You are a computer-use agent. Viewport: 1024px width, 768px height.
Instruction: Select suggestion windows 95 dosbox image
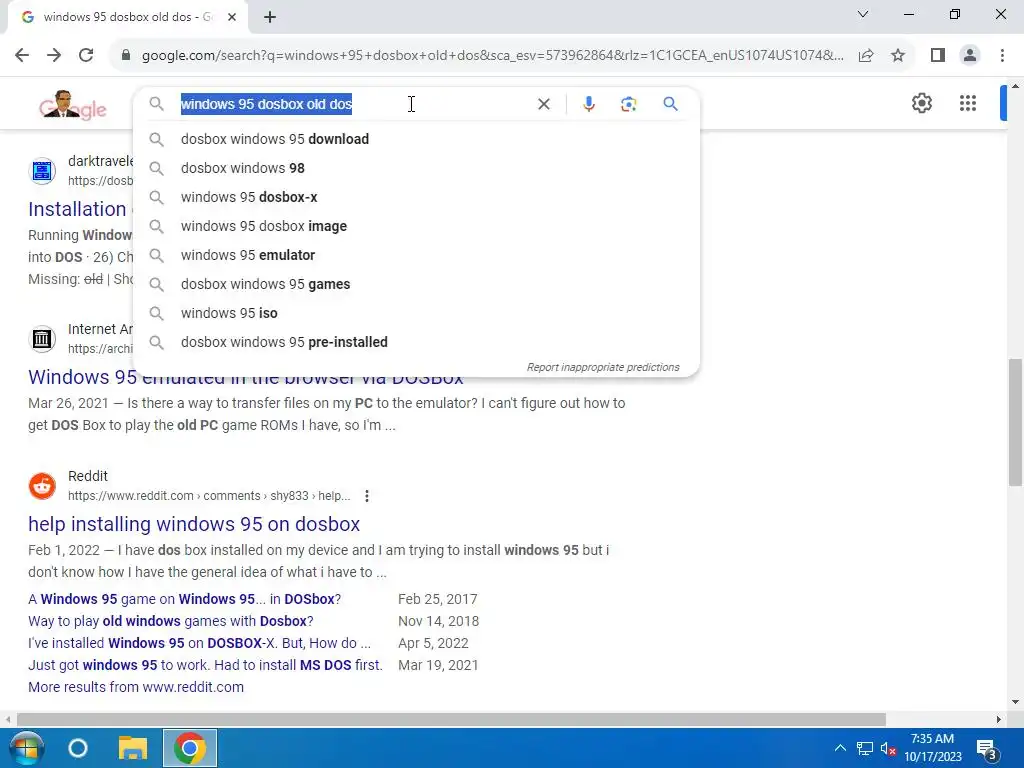click(x=416, y=226)
